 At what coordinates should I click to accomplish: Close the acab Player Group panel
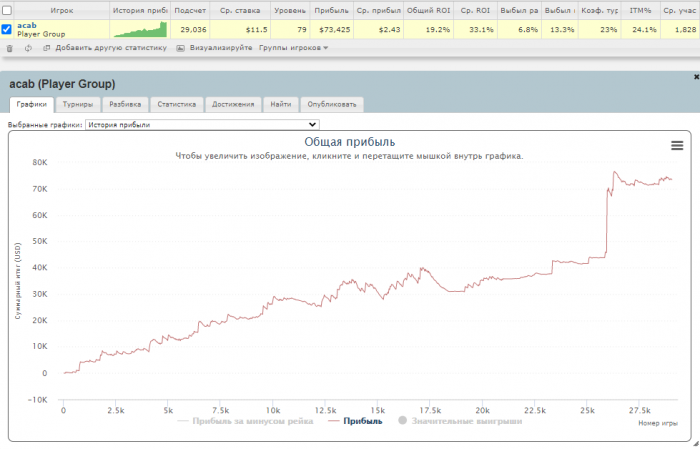tap(696, 77)
